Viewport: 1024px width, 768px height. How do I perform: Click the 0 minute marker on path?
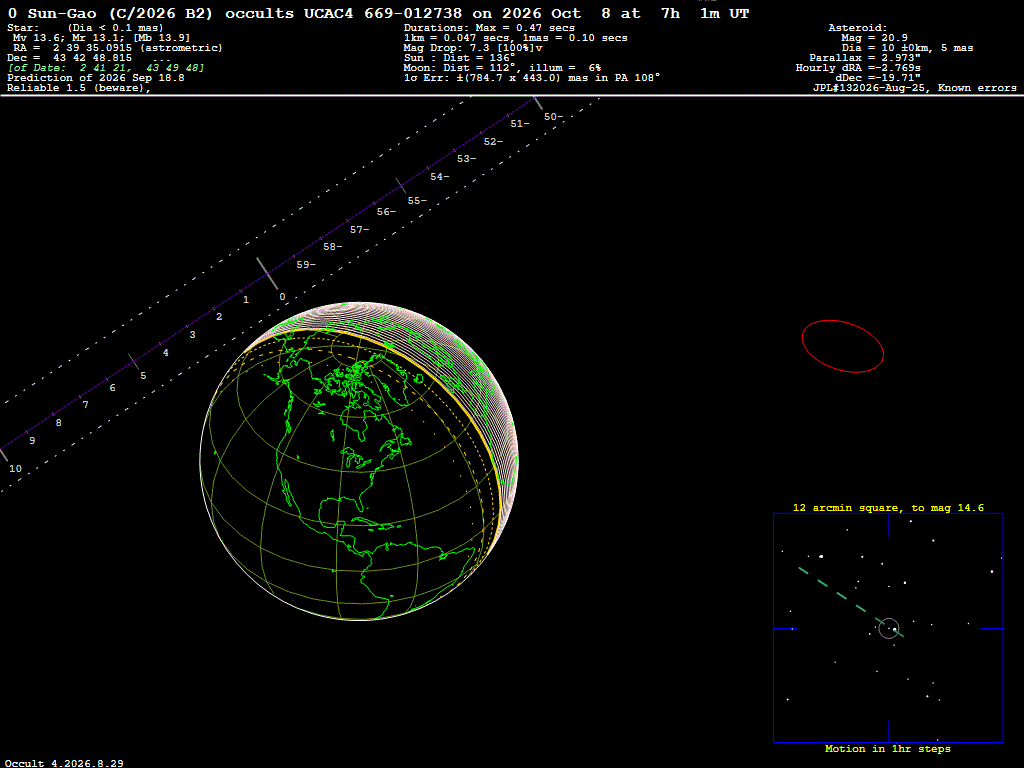[x=282, y=296]
